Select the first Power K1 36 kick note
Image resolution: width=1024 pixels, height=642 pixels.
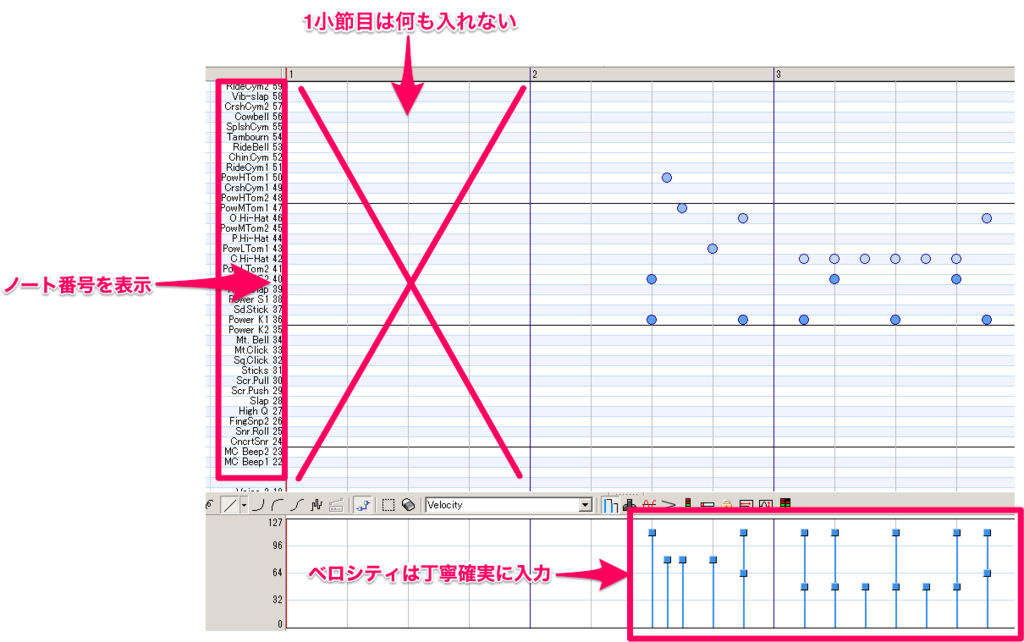point(651,320)
